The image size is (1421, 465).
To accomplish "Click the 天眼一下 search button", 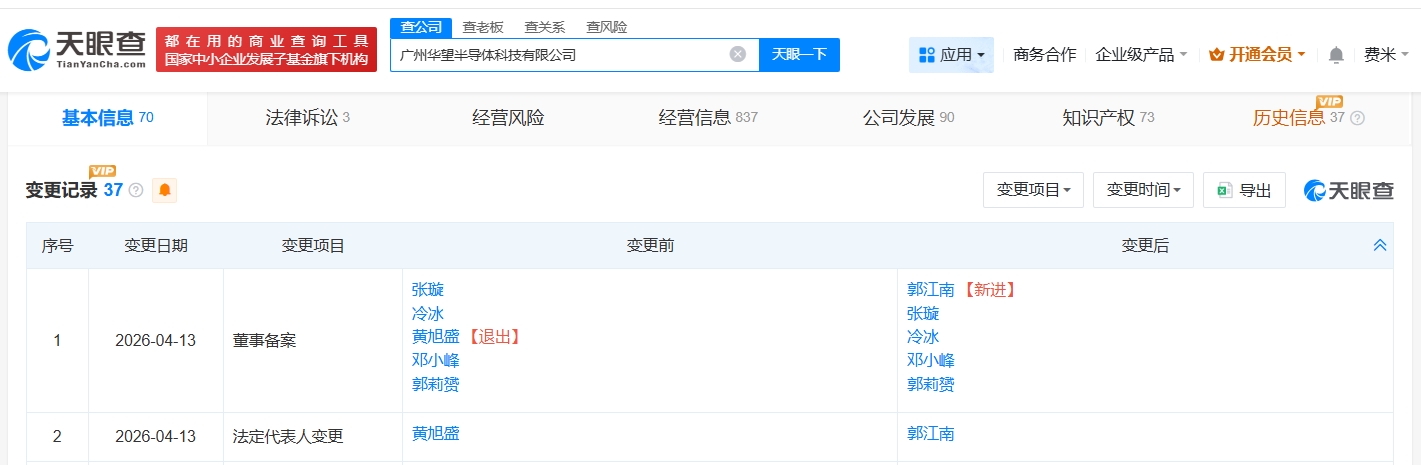I will [799, 55].
